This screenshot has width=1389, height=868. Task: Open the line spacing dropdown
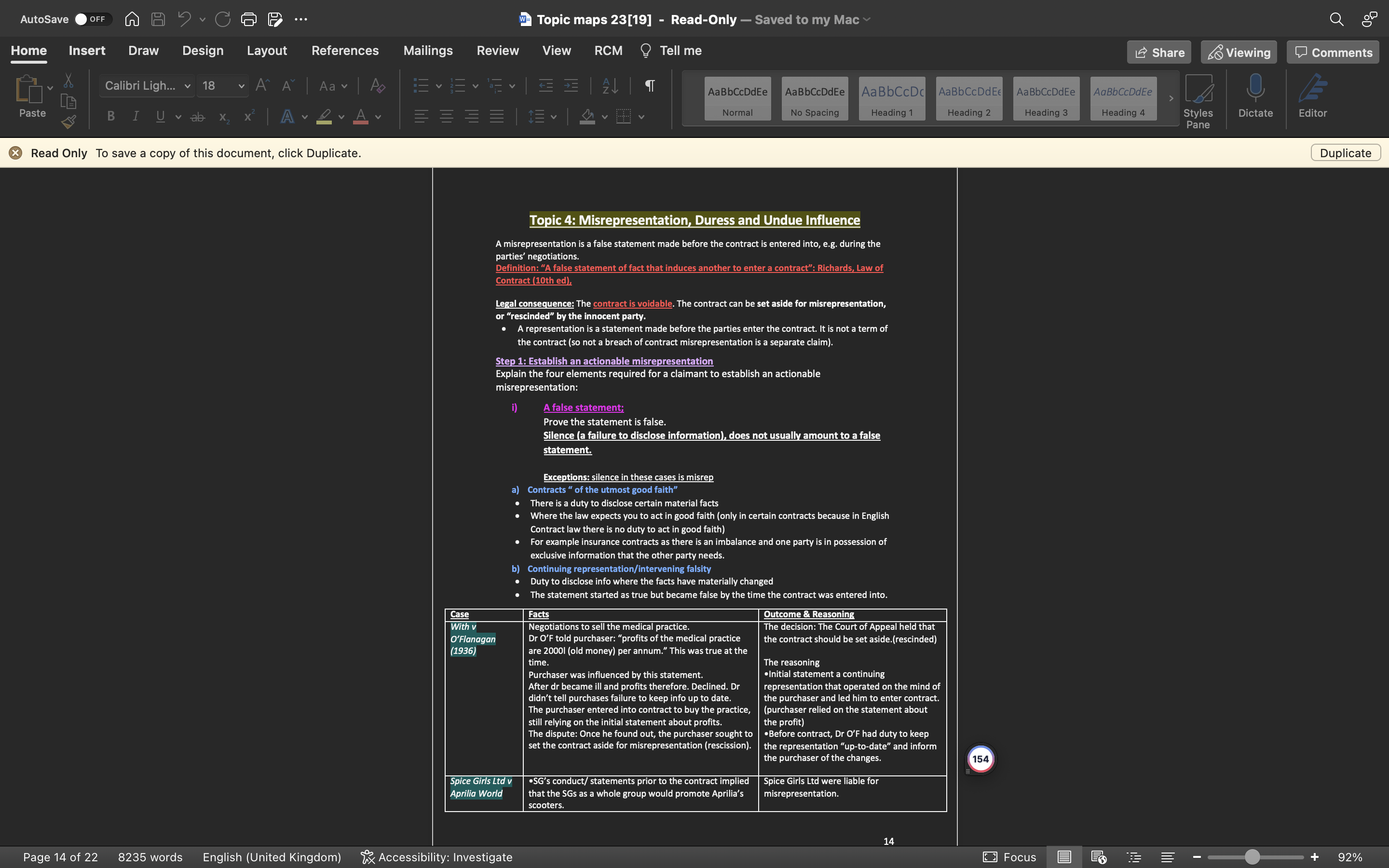tap(552, 117)
